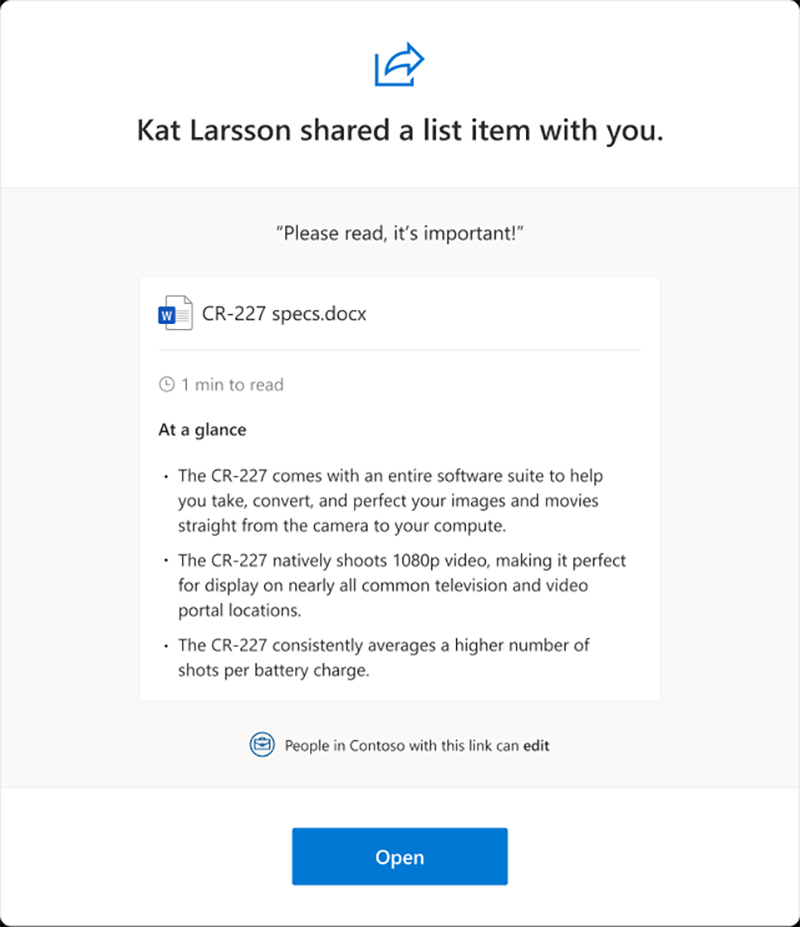The height and width of the screenshot is (927, 800).
Task: Click the battery charge summary bullet
Action: tap(384, 658)
